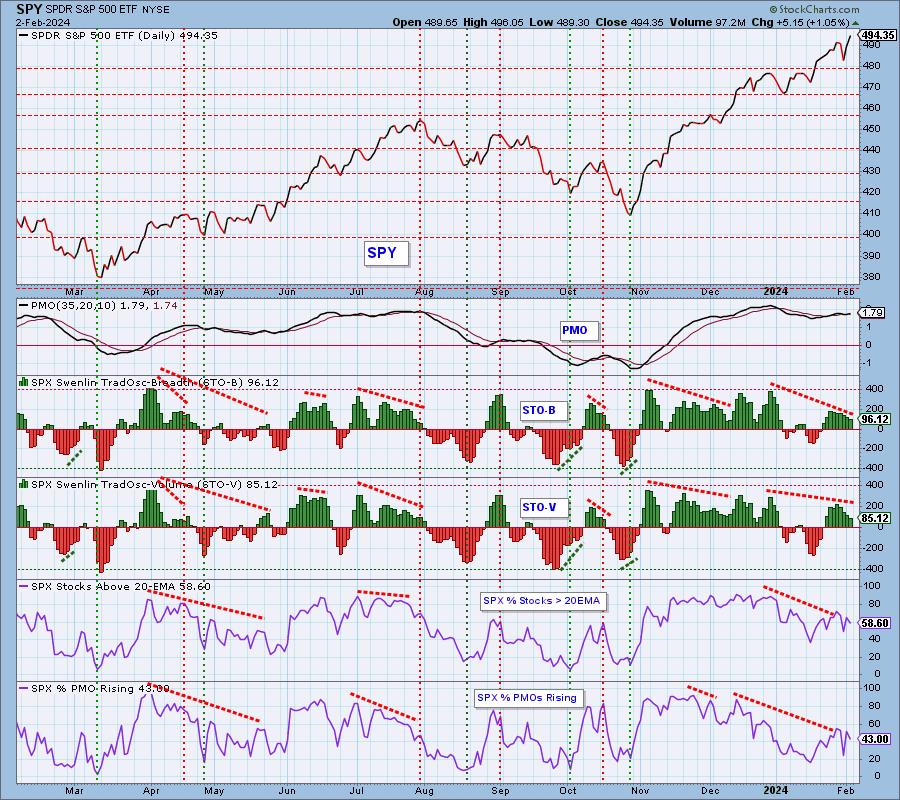Open the StockCharts.com copyright link
900x800 pixels.
[x=814, y=9]
